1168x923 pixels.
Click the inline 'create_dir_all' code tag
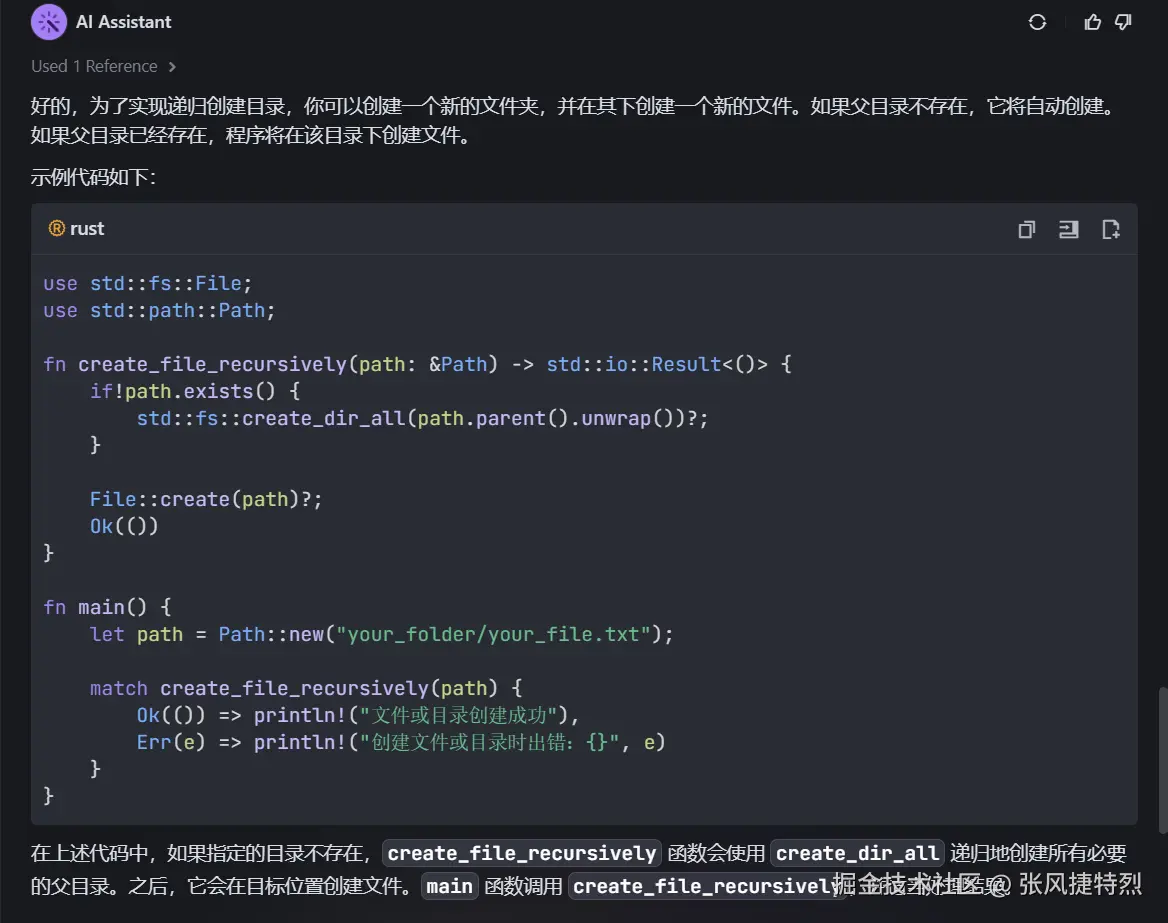pyautogui.click(x=857, y=853)
